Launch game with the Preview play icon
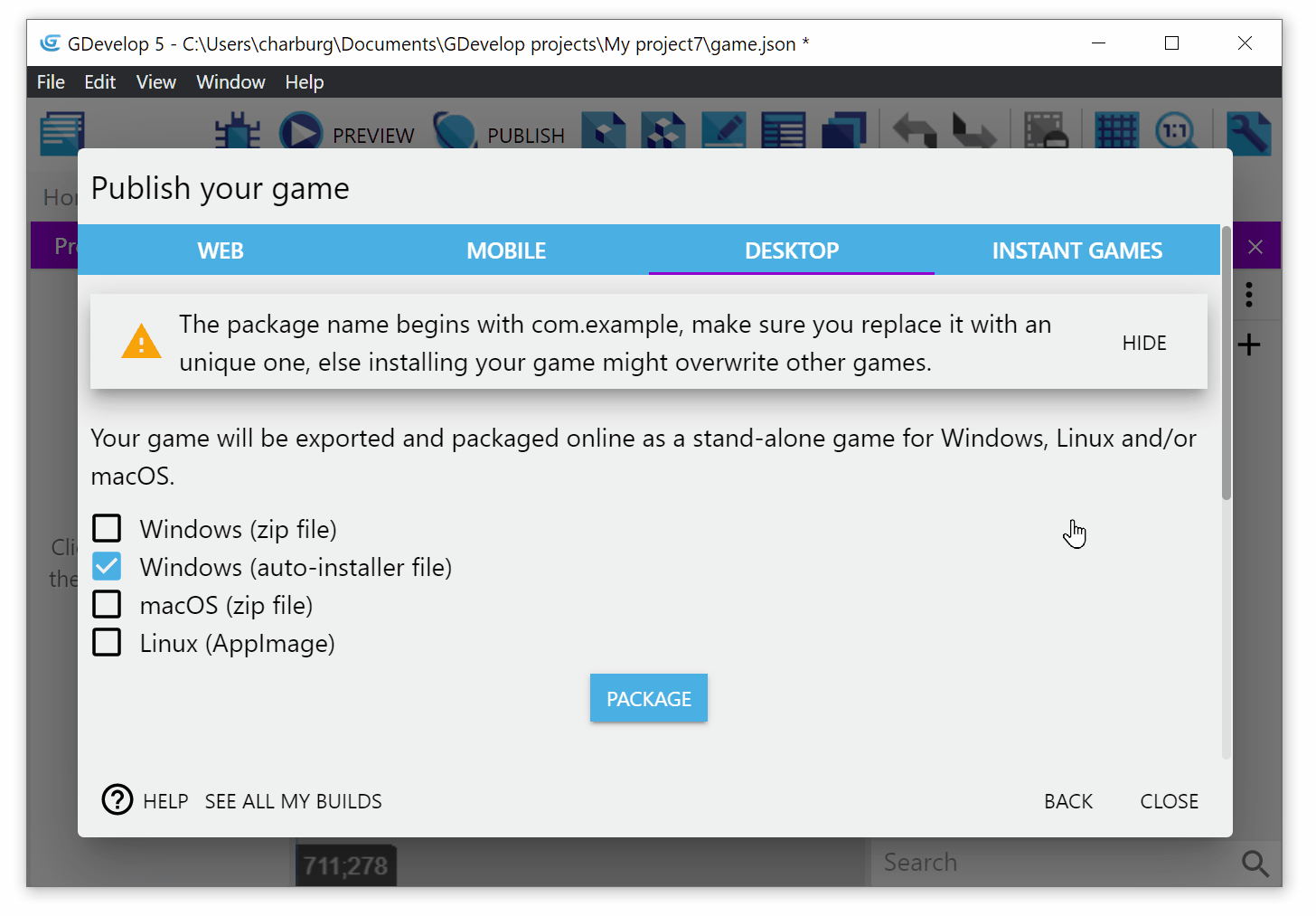Viewport: 1316px width, 916px height. [301, 132]
